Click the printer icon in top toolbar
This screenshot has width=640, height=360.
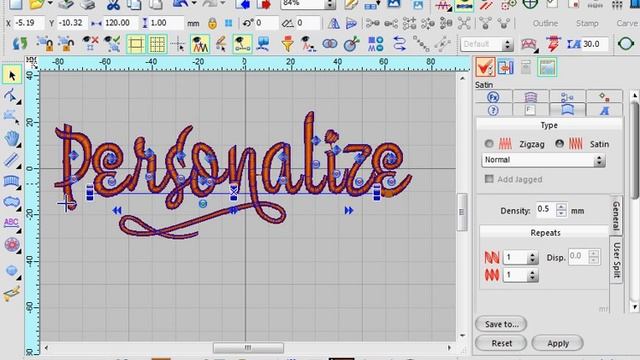[x=87, y=5]
